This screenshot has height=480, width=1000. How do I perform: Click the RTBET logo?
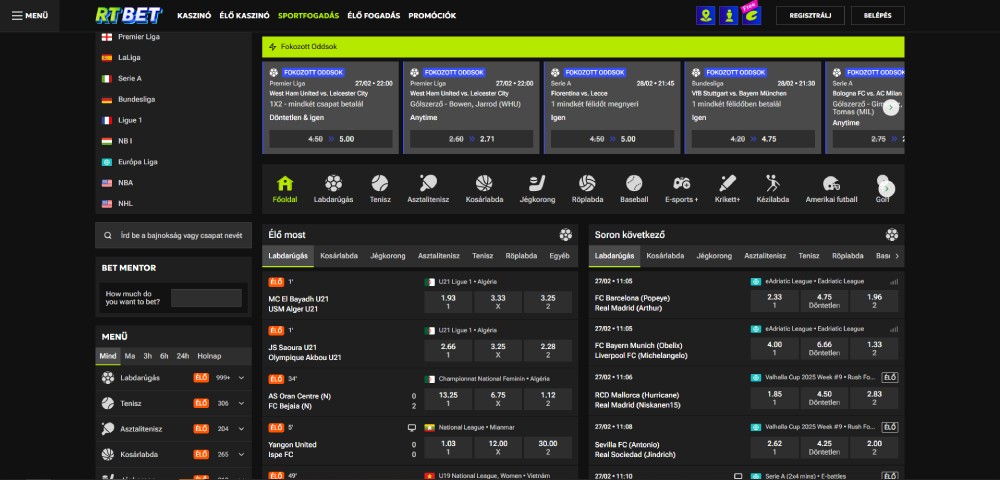129,15
